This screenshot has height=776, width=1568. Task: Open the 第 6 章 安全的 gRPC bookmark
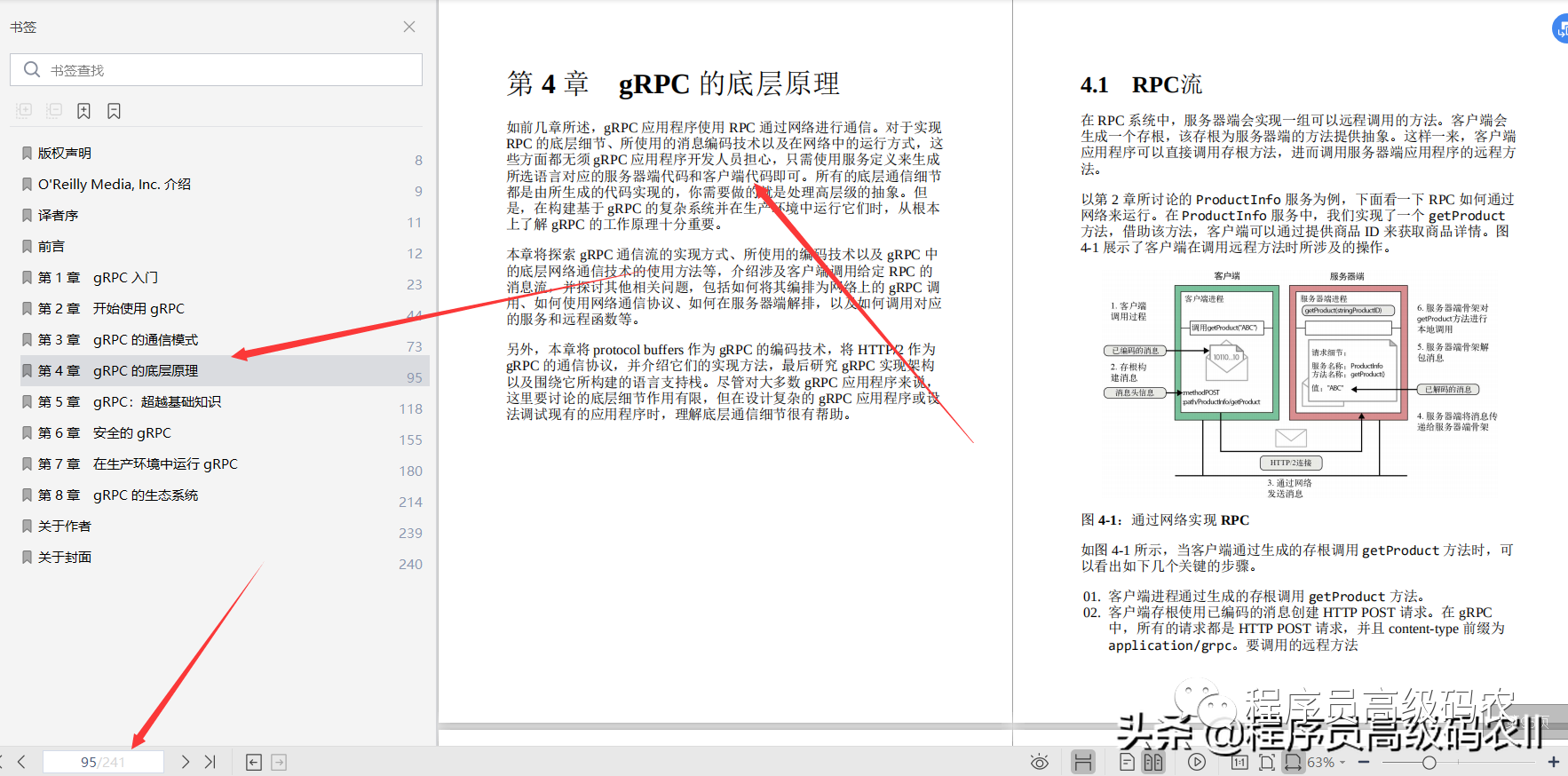coord(105,432)
